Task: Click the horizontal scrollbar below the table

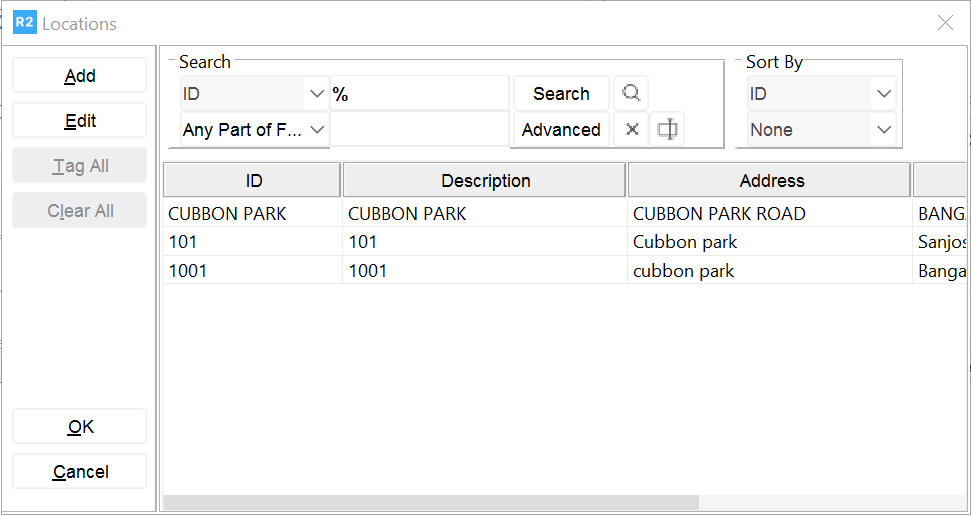Action: coord(430,502)
